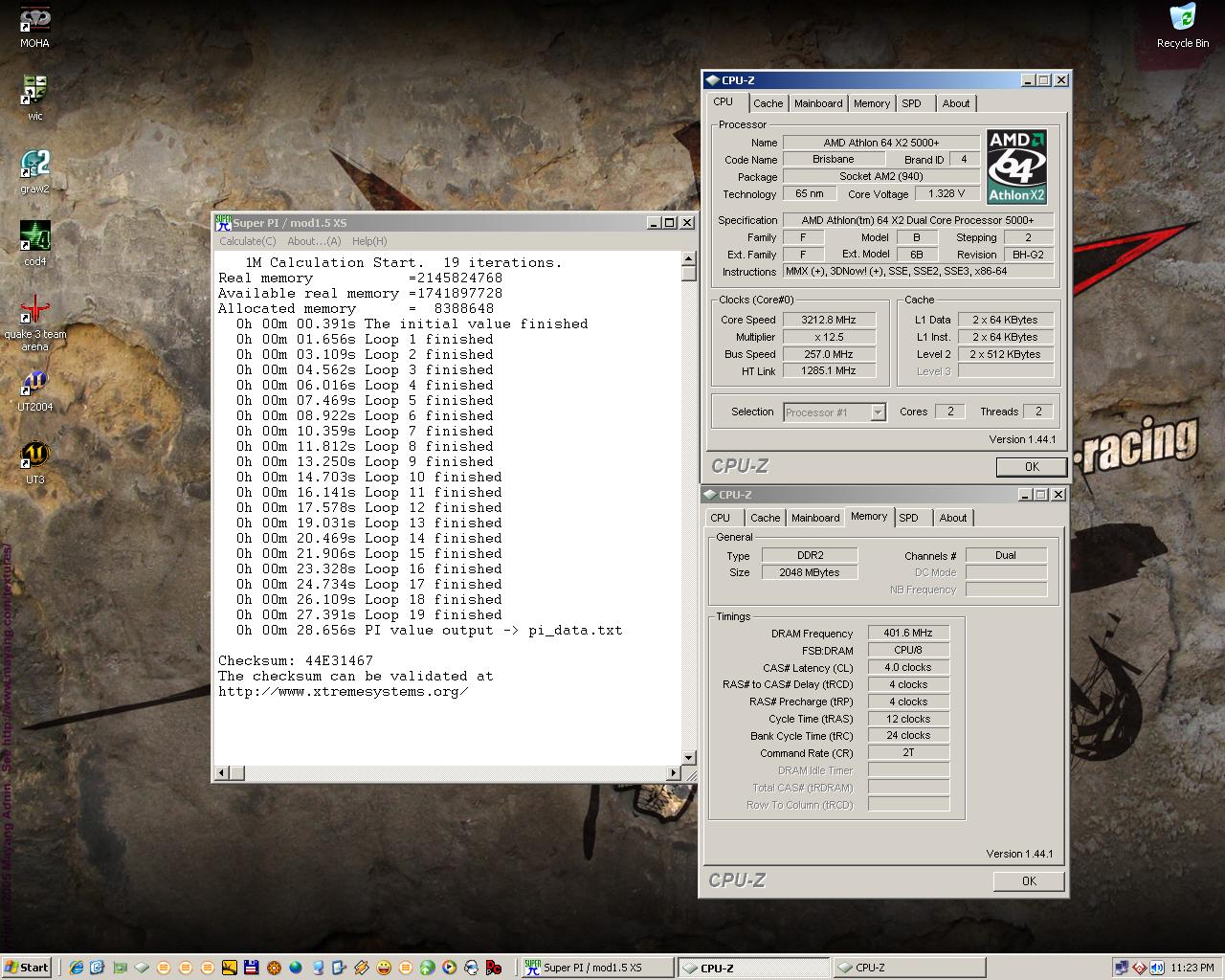
Task: Open Mainboard tab in lower CPU-Z window
Action: tap(815, 518)
